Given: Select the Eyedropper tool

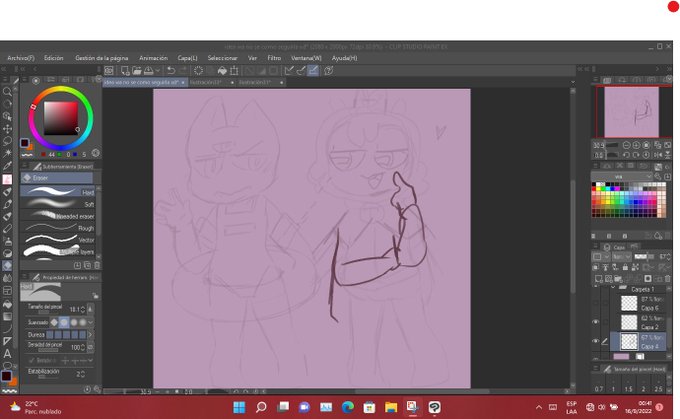Looking at the screenshot, I should (x=7, y=166).
